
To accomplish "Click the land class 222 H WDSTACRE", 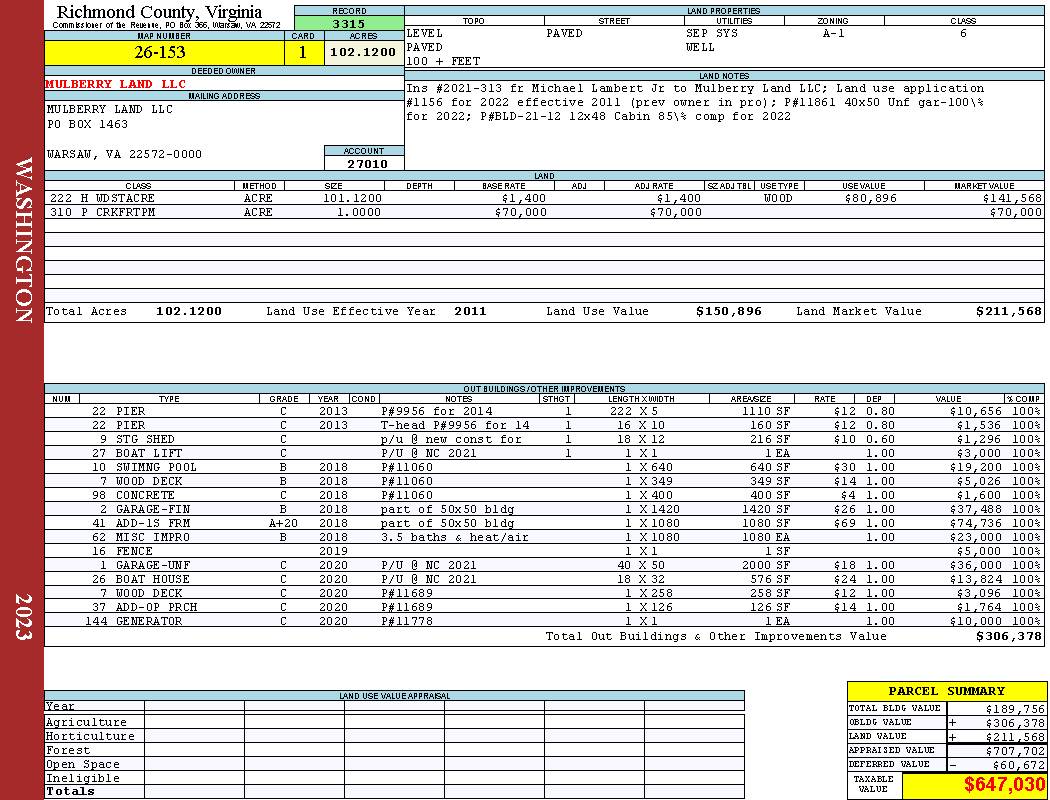I will 102,199.
